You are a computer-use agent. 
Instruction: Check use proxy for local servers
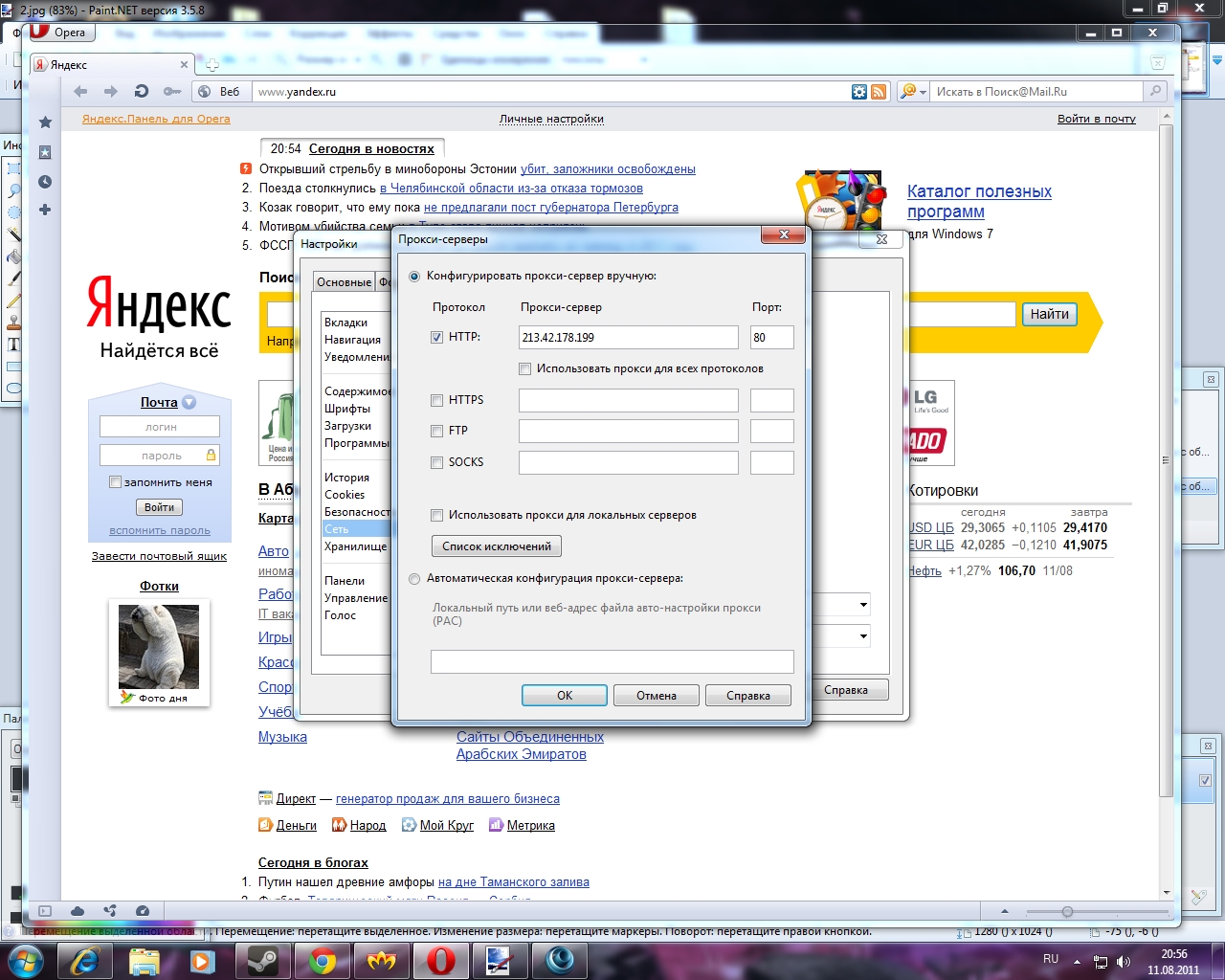(x=437, y=515)
